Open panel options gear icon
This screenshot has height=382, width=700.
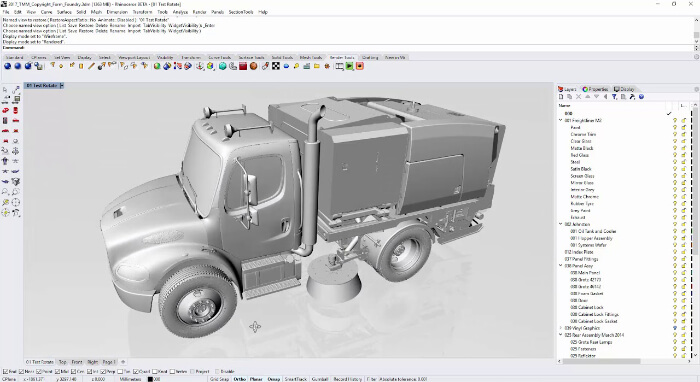click(696, 89)
